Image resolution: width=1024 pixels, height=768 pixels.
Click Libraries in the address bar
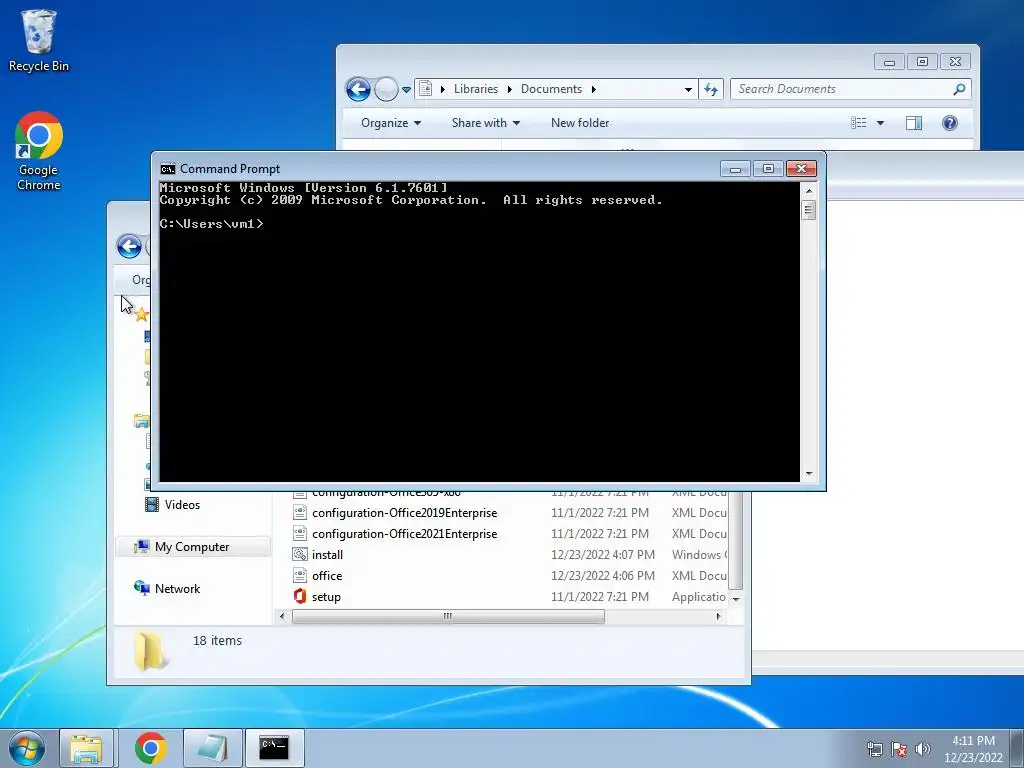[x=475, y=89]
